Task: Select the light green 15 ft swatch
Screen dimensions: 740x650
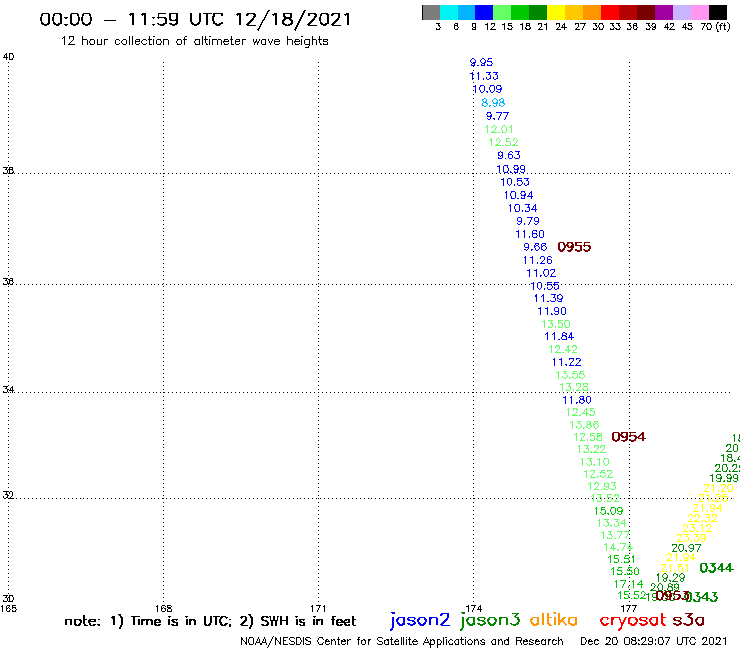Action: [x=502, y=12]
